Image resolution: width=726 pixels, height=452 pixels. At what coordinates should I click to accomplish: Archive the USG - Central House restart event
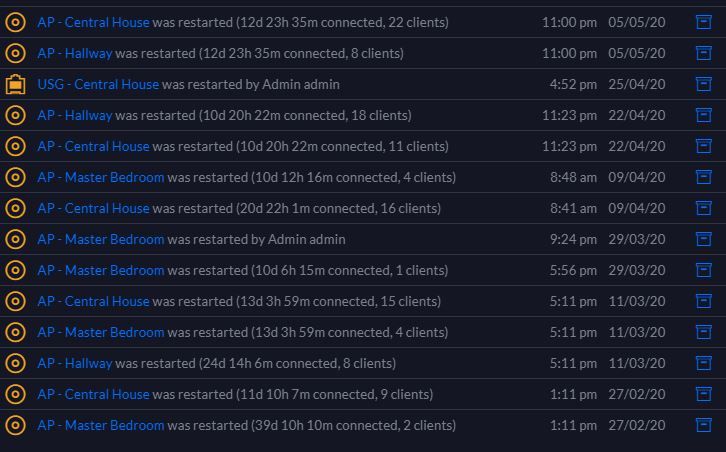click(x=704, y=84)
